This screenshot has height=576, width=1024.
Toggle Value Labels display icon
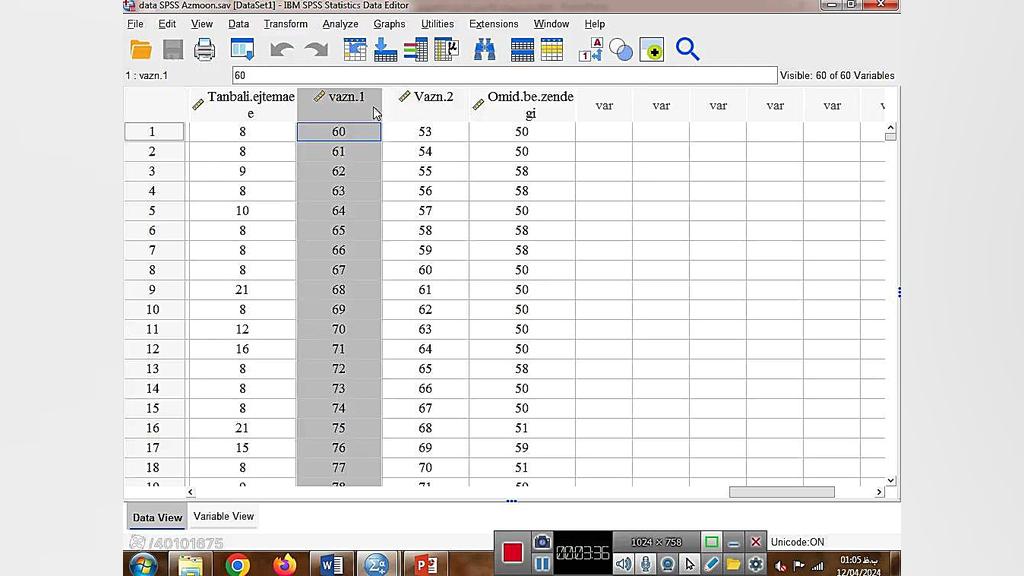[590, 50]
